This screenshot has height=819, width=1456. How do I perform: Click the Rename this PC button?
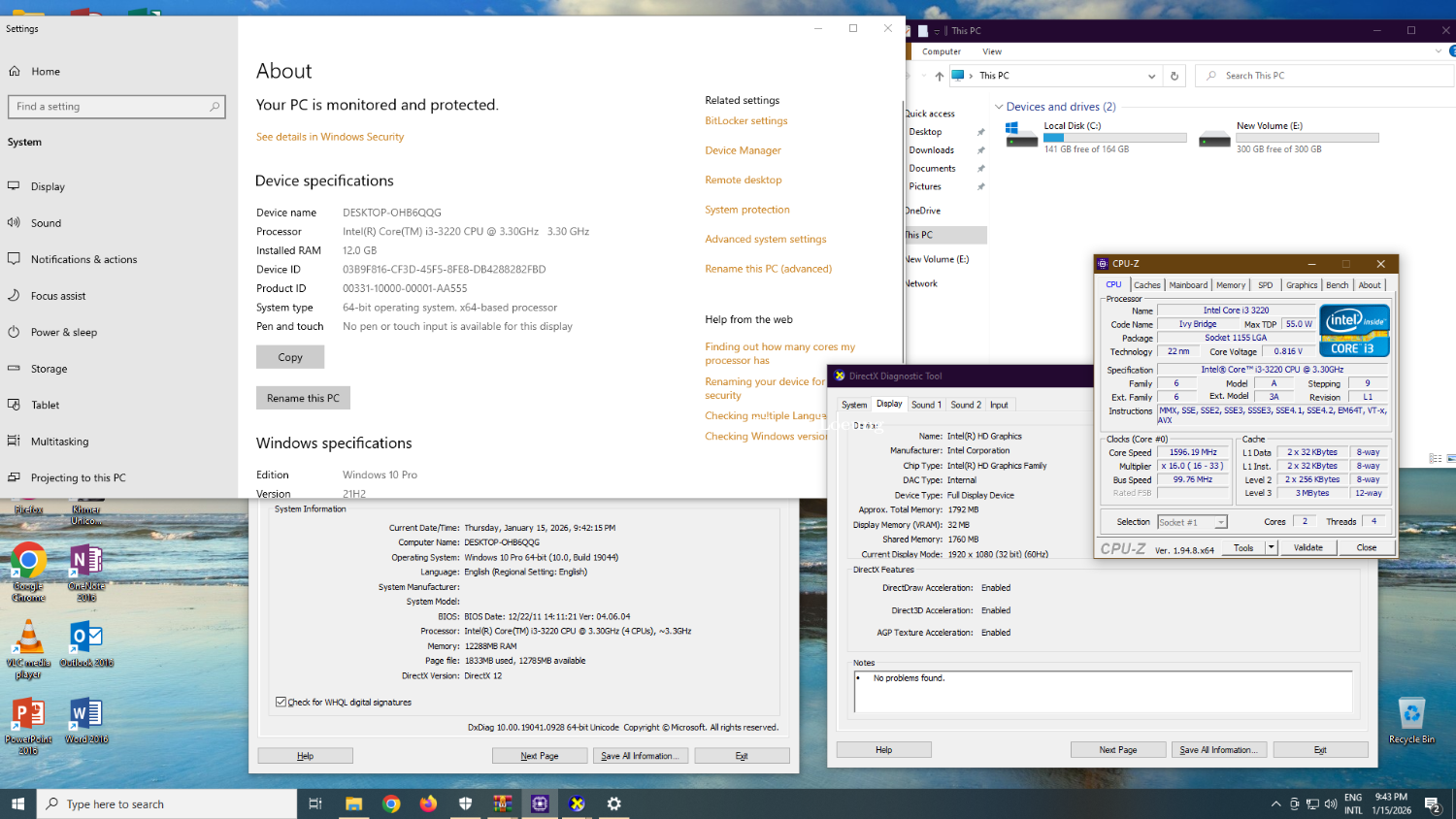click(303, 398)
